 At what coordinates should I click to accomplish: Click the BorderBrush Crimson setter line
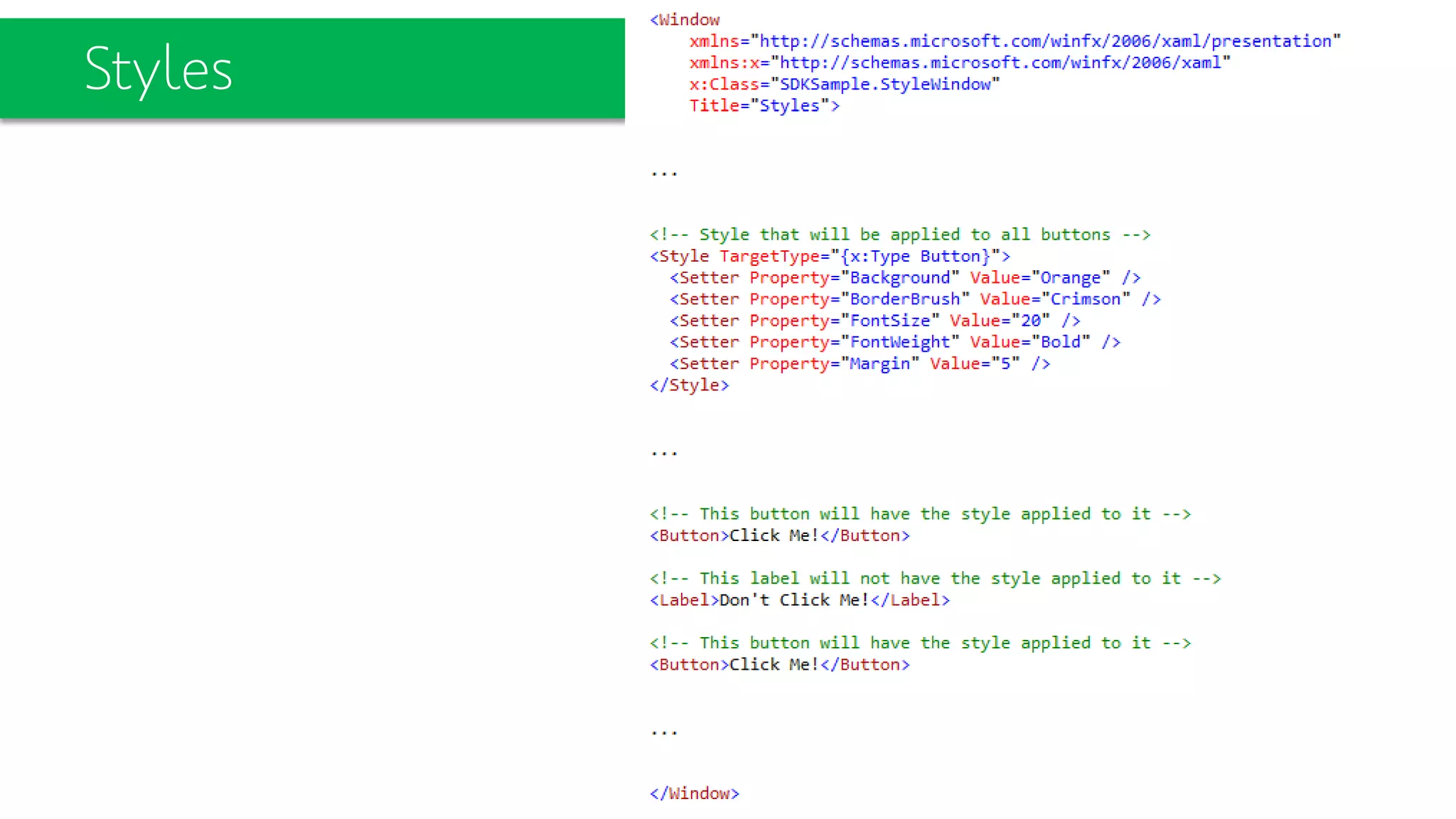point(914,299)
